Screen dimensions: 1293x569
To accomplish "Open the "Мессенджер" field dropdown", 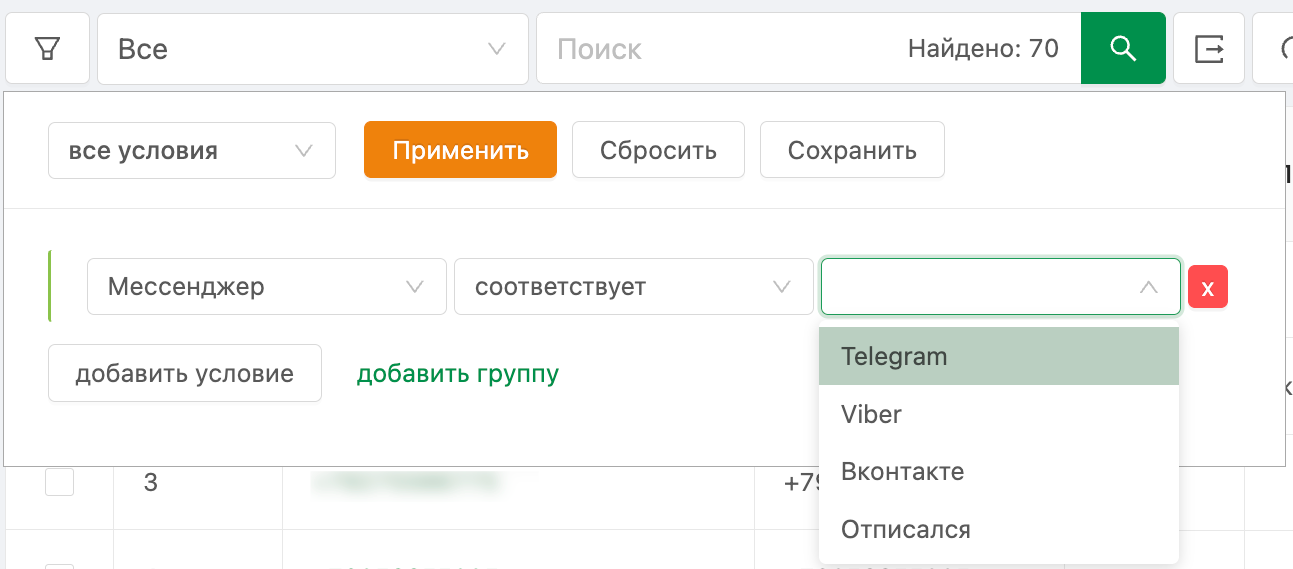I will coord(267,287).
